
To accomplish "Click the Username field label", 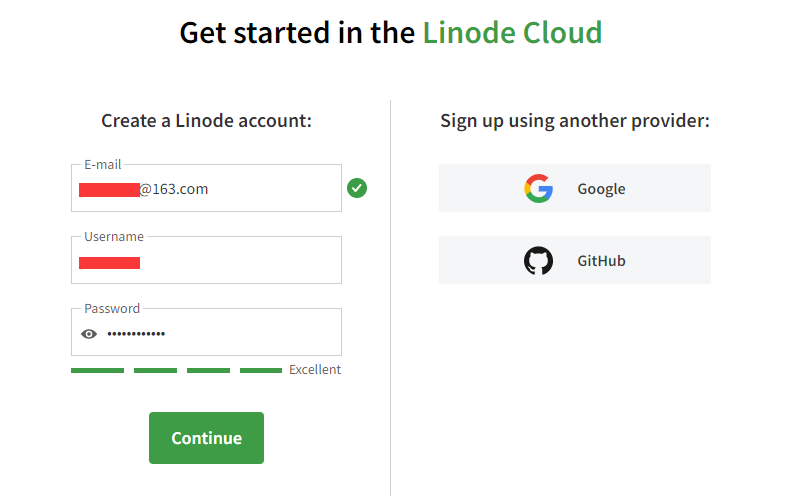I will pyautogui.click(x=114, y=236).
